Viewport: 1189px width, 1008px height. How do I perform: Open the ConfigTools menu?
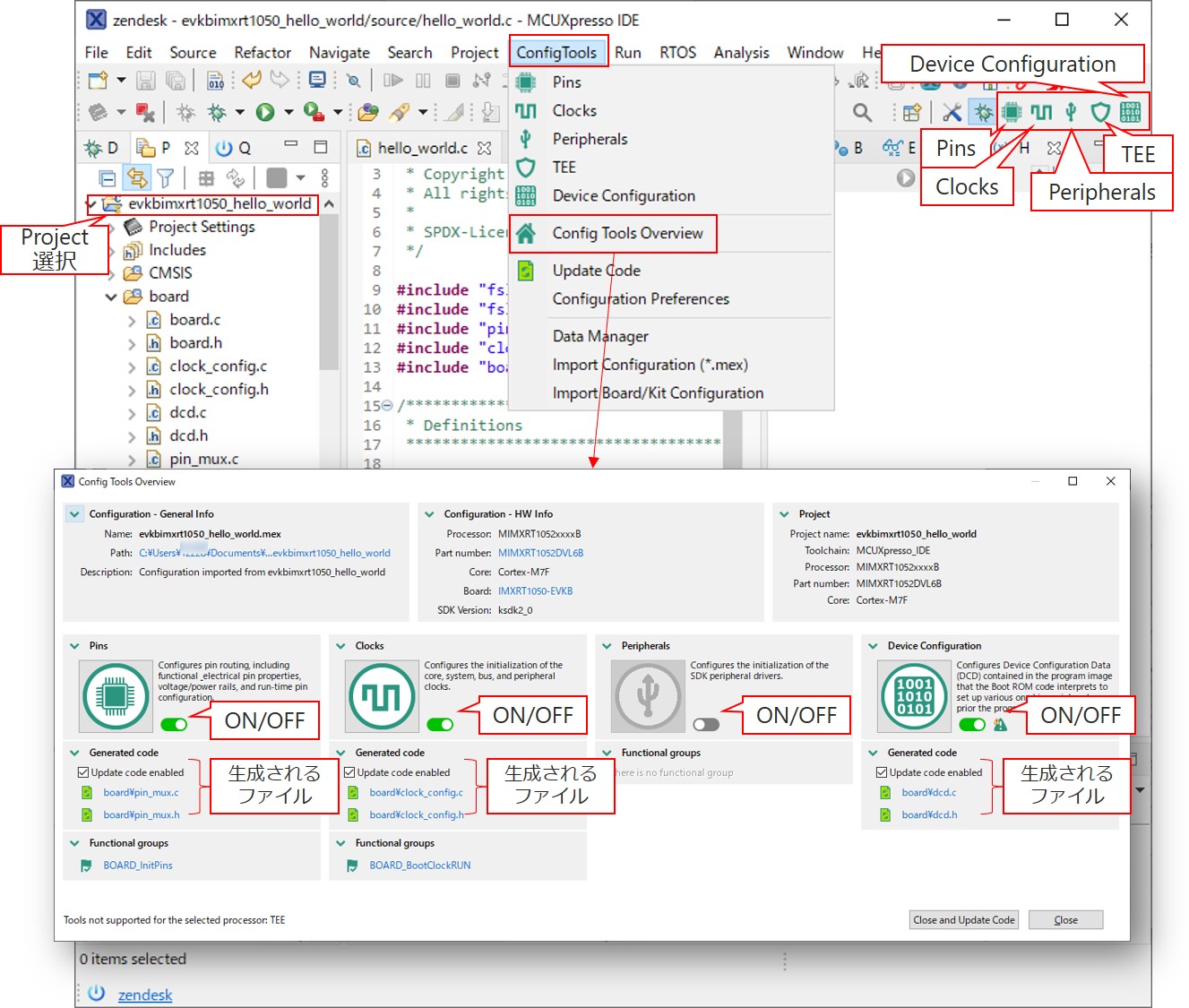coord(556,52)
